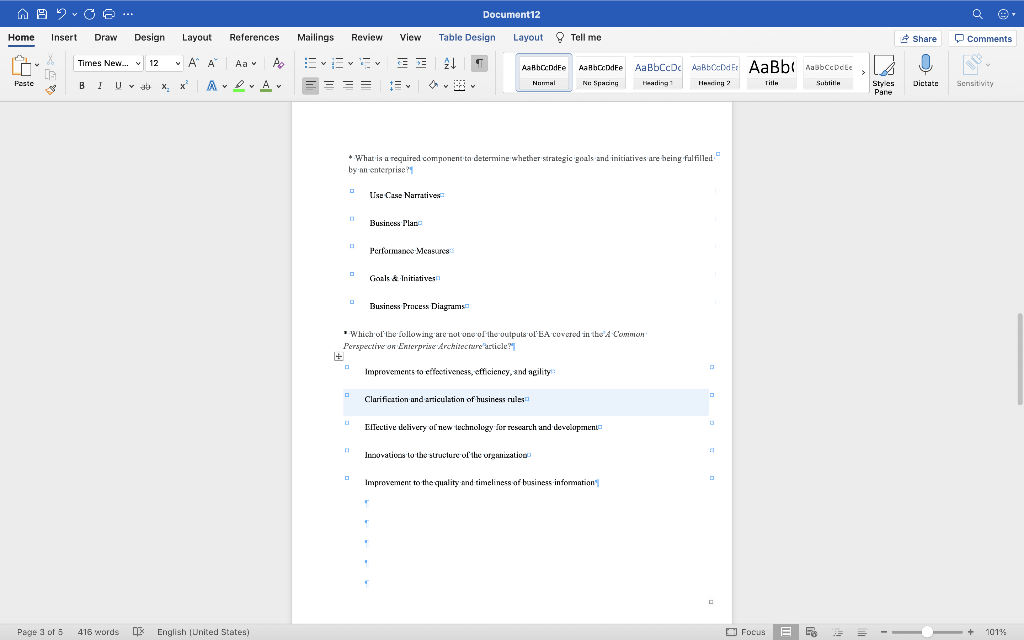Viewport: 1024px width, 640px height.
Task: Switch to the Insert tab
Action: [64, 37]
